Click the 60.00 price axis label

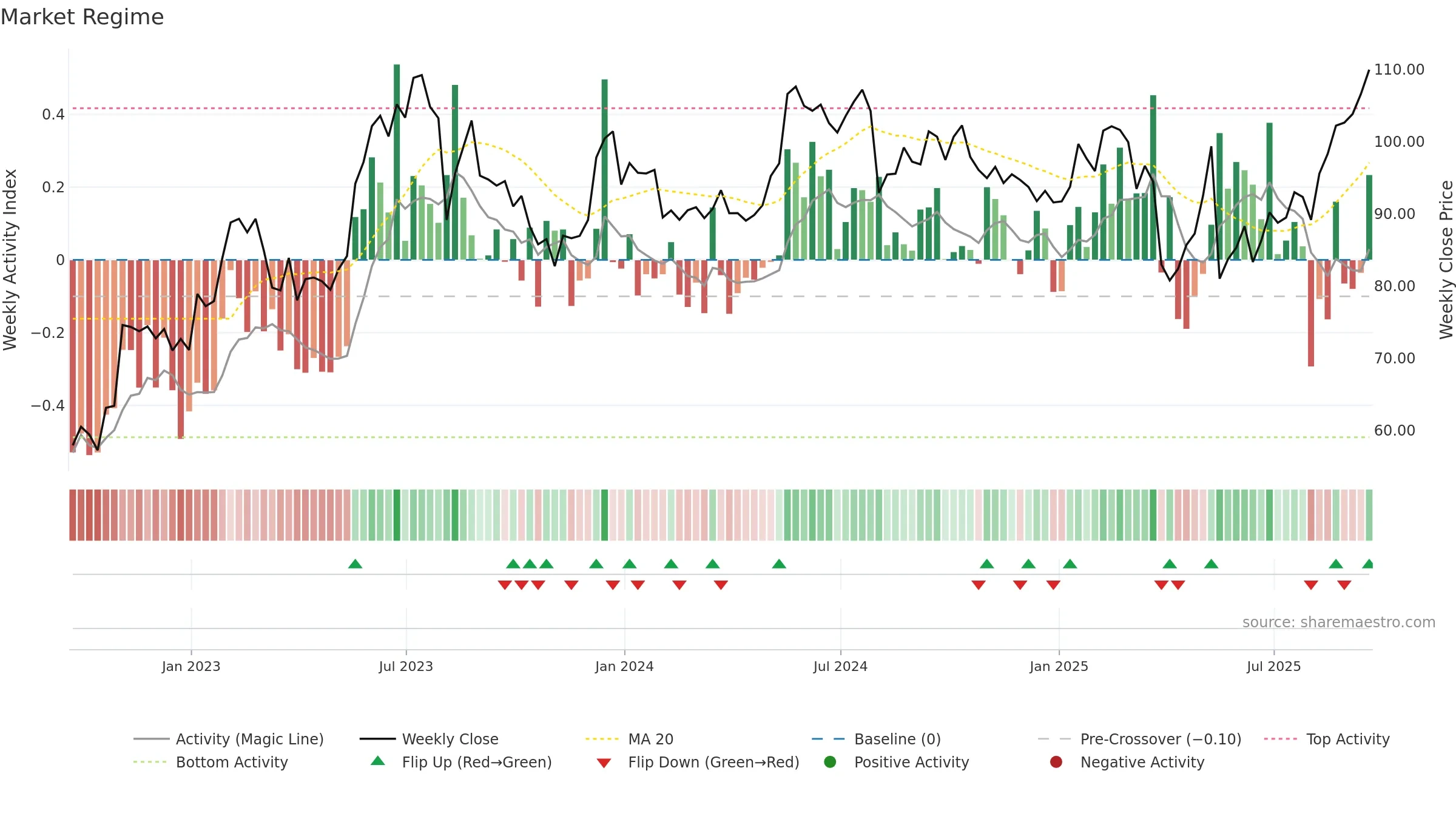tap(1395, 430)
